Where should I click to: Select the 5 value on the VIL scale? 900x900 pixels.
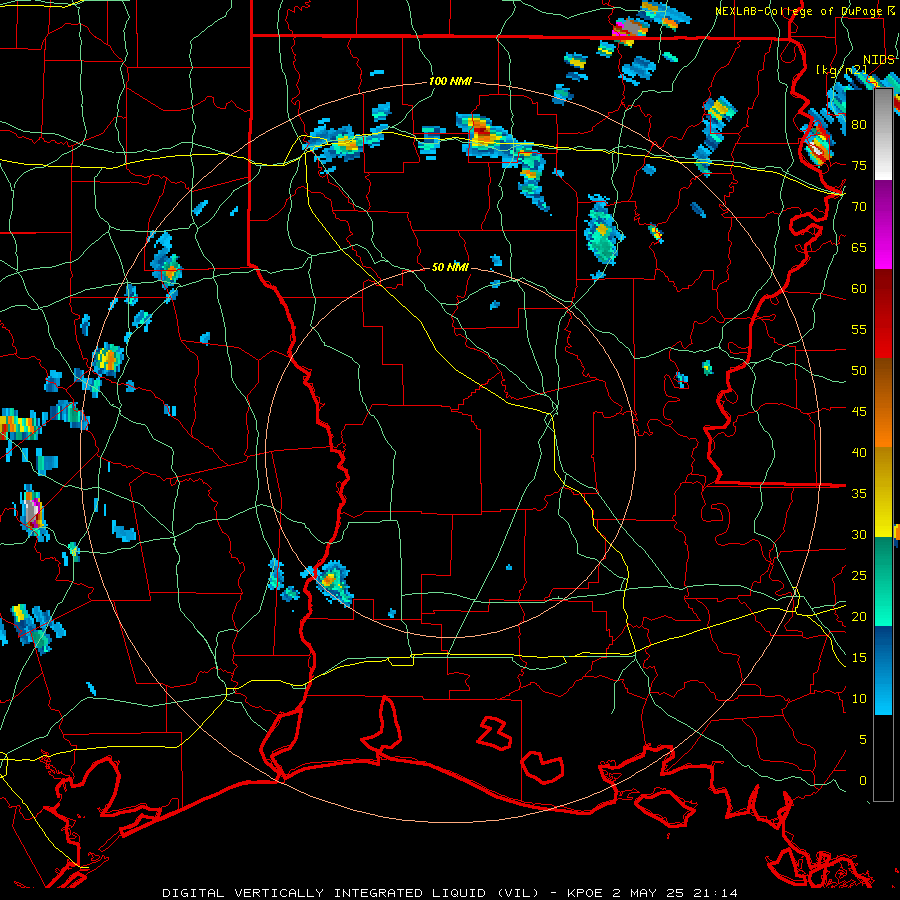[x=863, y=740]
